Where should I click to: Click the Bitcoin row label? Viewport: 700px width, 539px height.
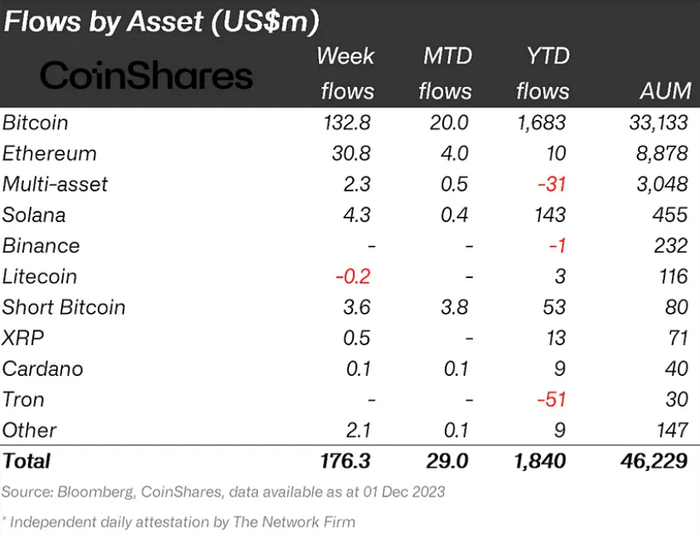click(36, 123)
